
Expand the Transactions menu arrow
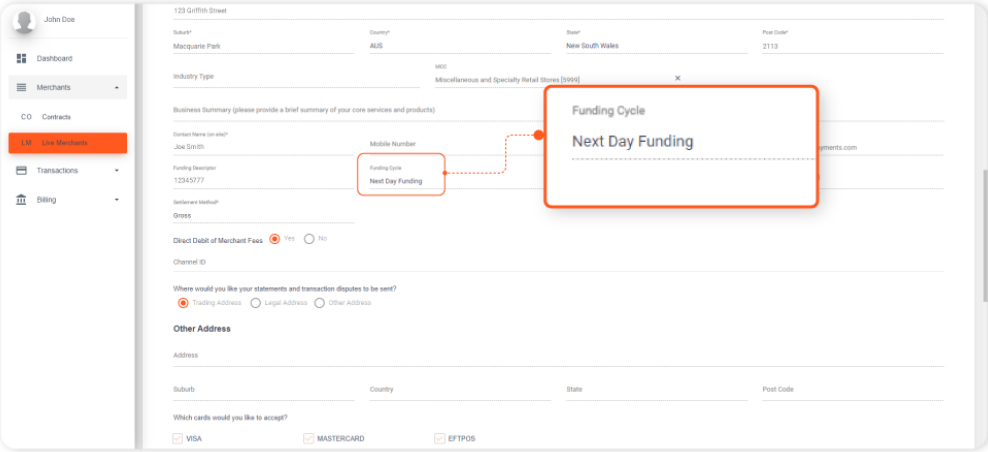click(117, 170)
